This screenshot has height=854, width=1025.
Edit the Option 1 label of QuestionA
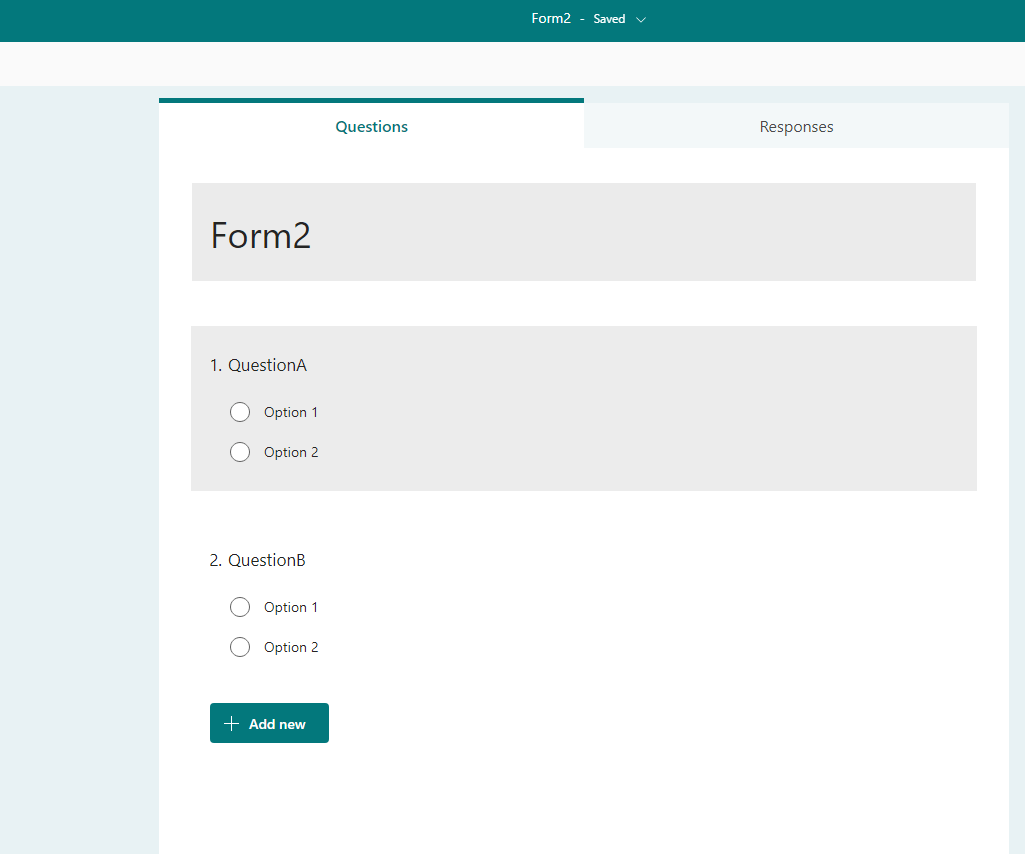pos(290,412)
